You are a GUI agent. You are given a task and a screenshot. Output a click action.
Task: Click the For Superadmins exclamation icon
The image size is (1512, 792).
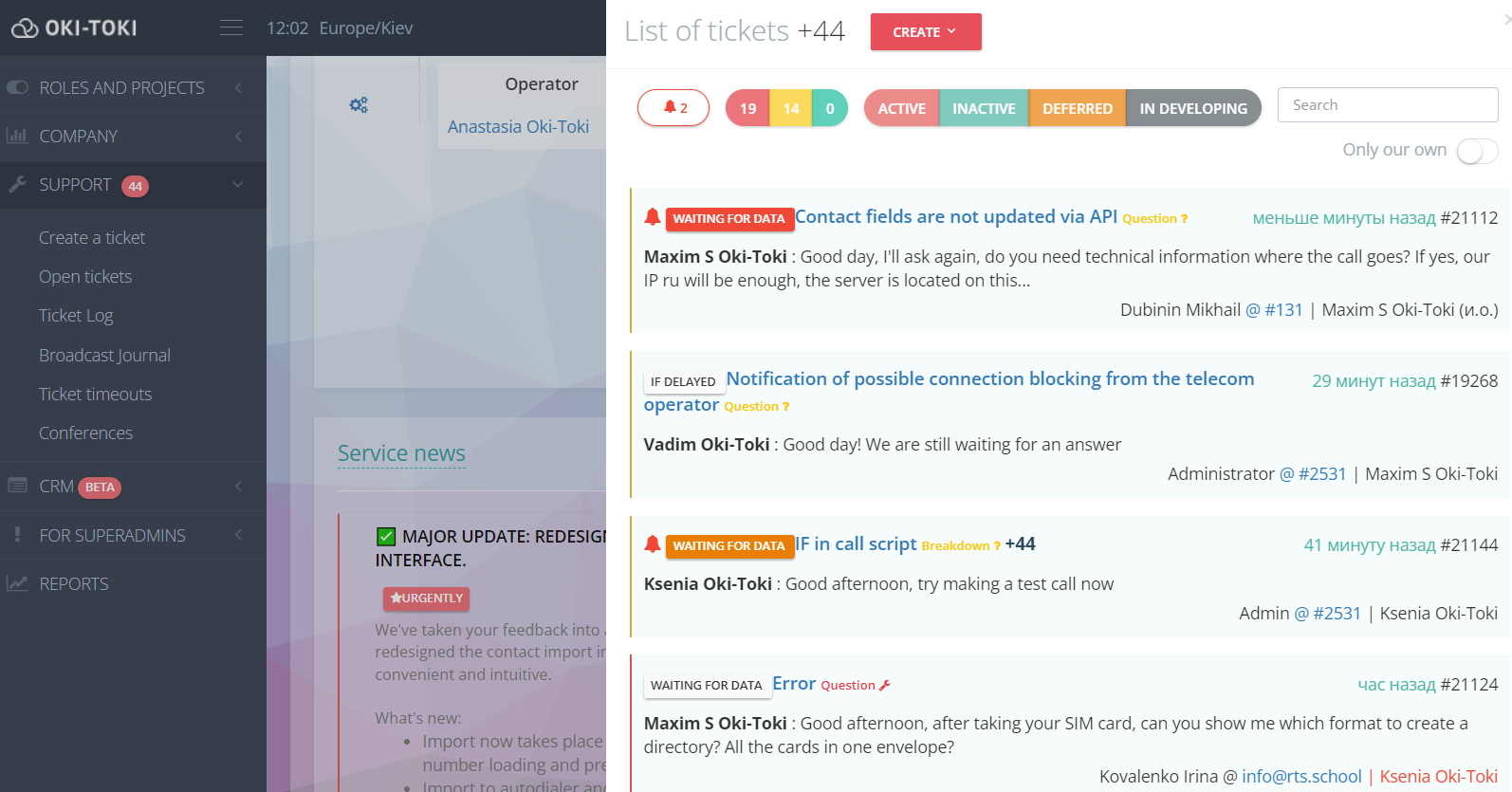(x=17, y=535)
